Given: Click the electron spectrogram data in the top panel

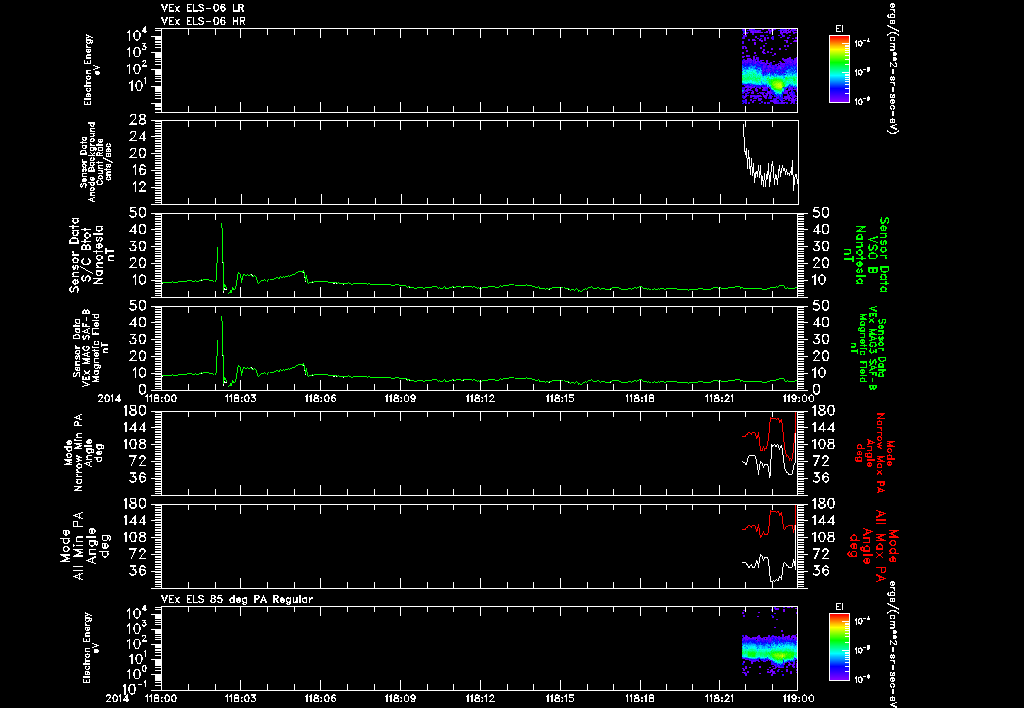Looking at the screenshot, I should (x=769, y=67).
